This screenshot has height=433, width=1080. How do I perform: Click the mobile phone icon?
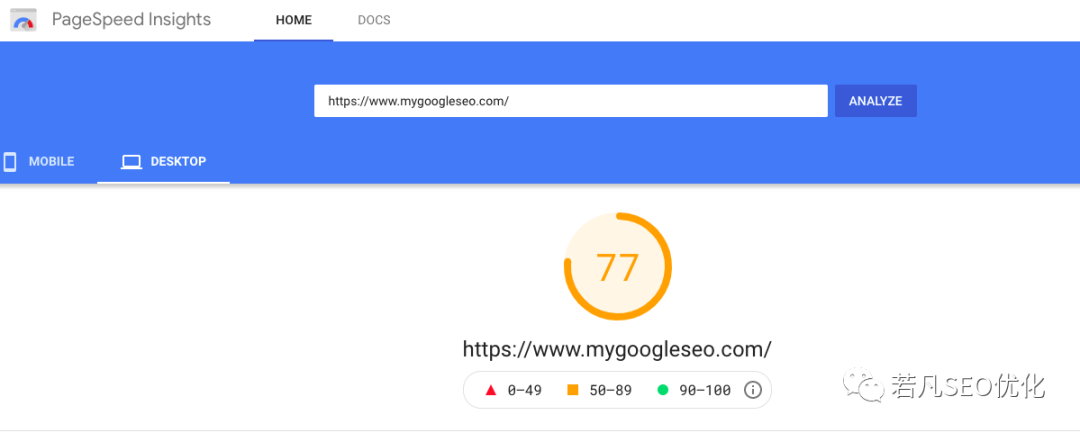point(10,162)
